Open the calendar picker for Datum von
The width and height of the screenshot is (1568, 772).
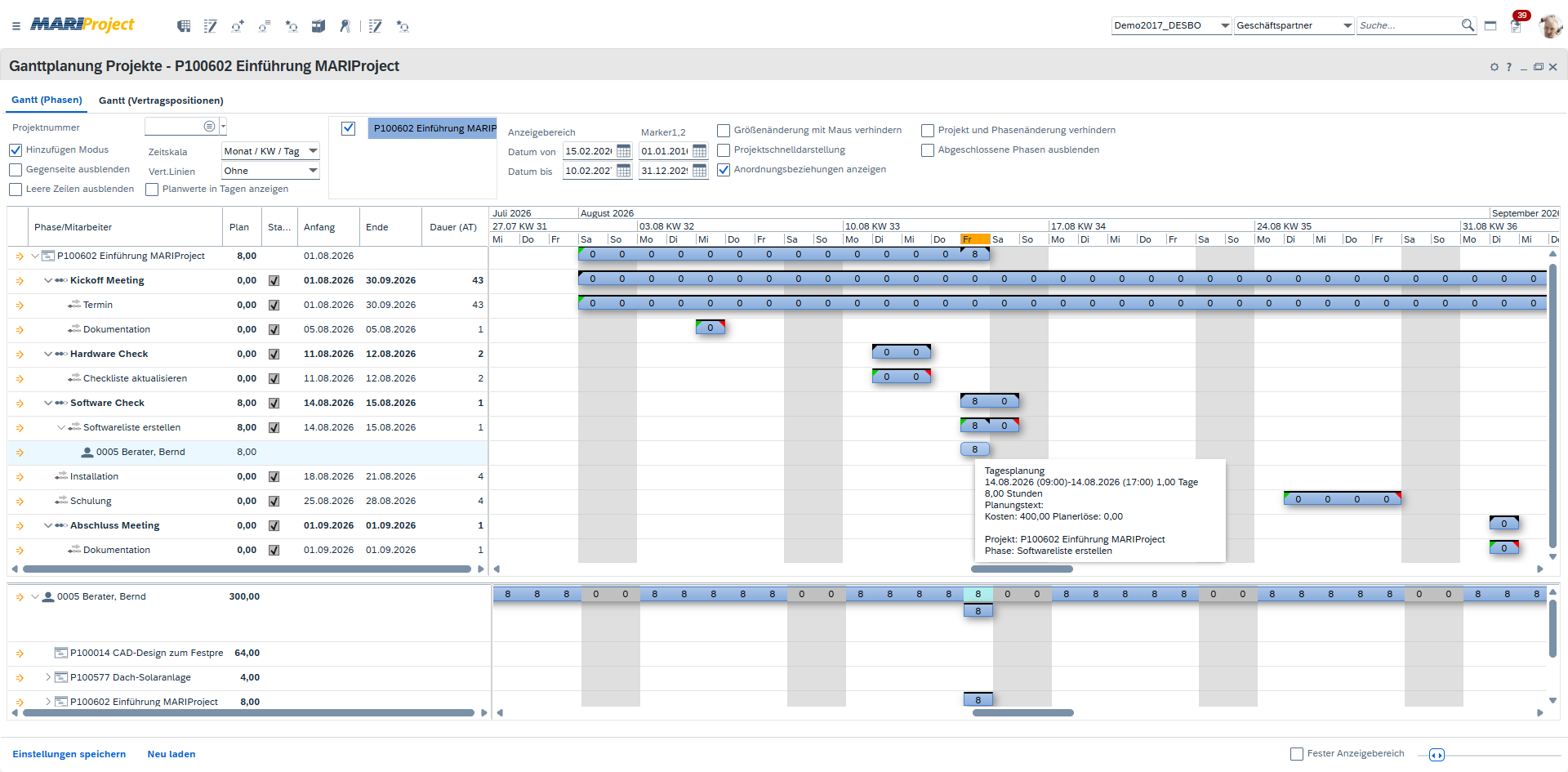coord(624,151)
